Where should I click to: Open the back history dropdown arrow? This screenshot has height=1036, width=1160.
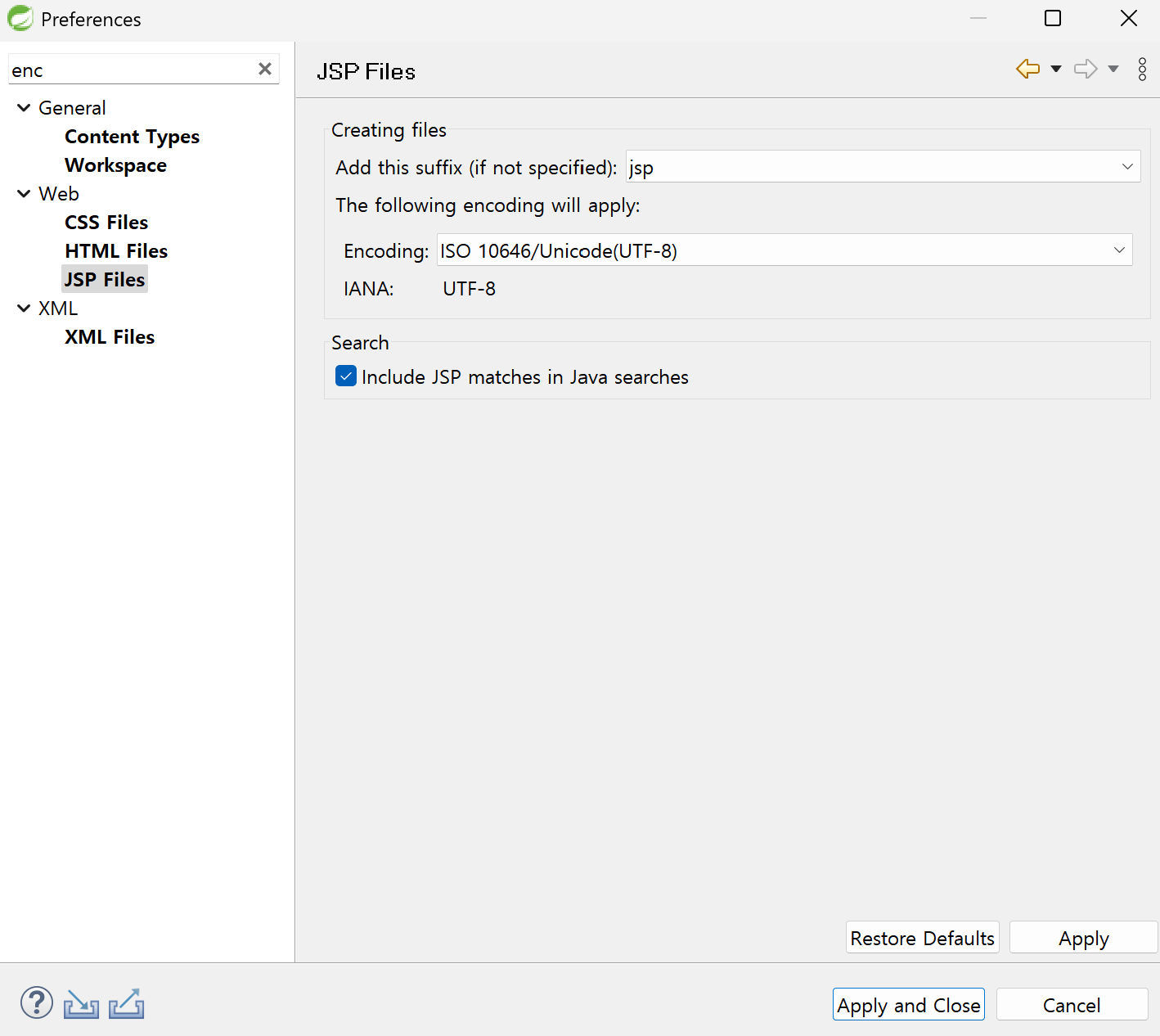1056,69
